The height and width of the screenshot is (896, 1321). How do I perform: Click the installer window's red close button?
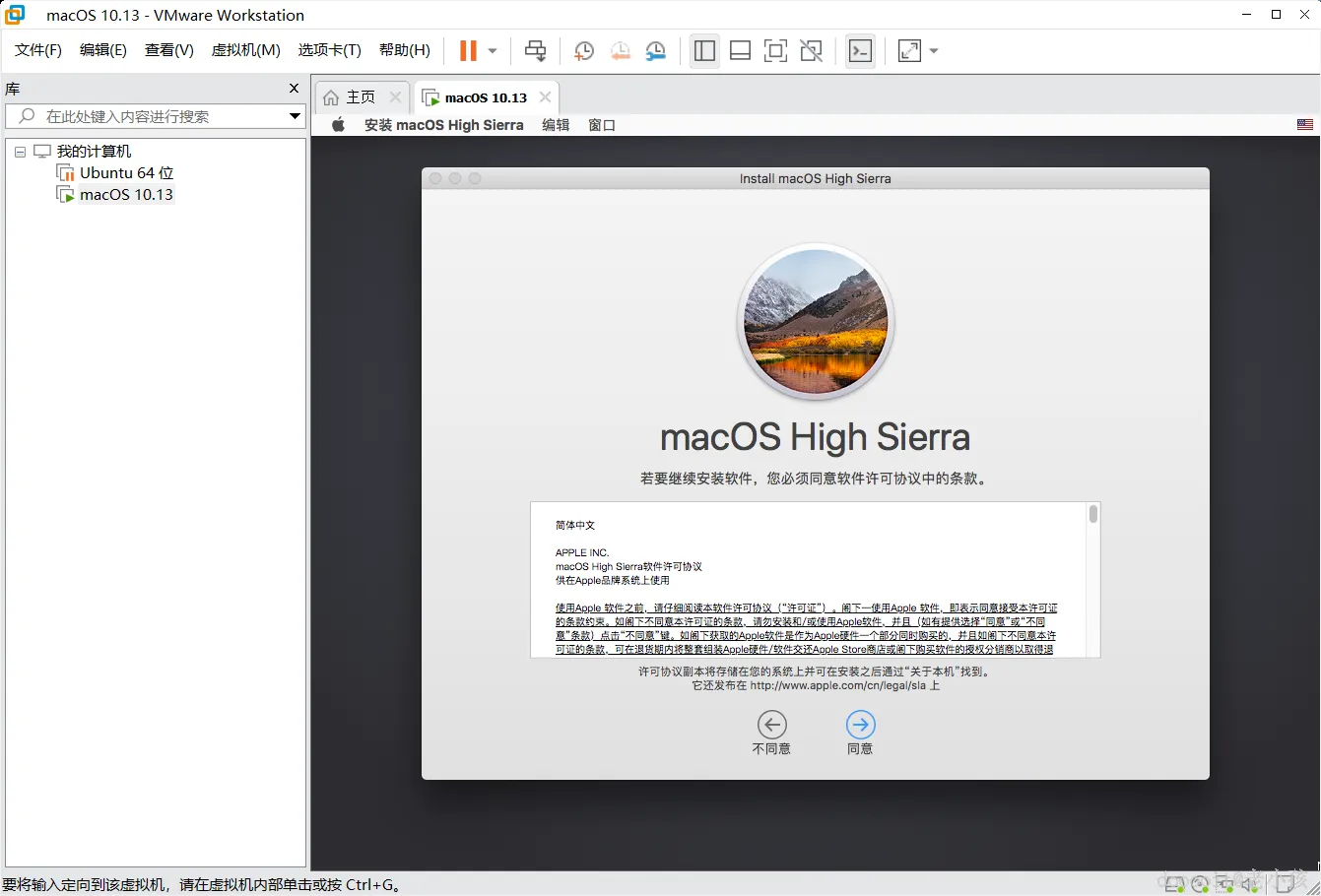435,178
